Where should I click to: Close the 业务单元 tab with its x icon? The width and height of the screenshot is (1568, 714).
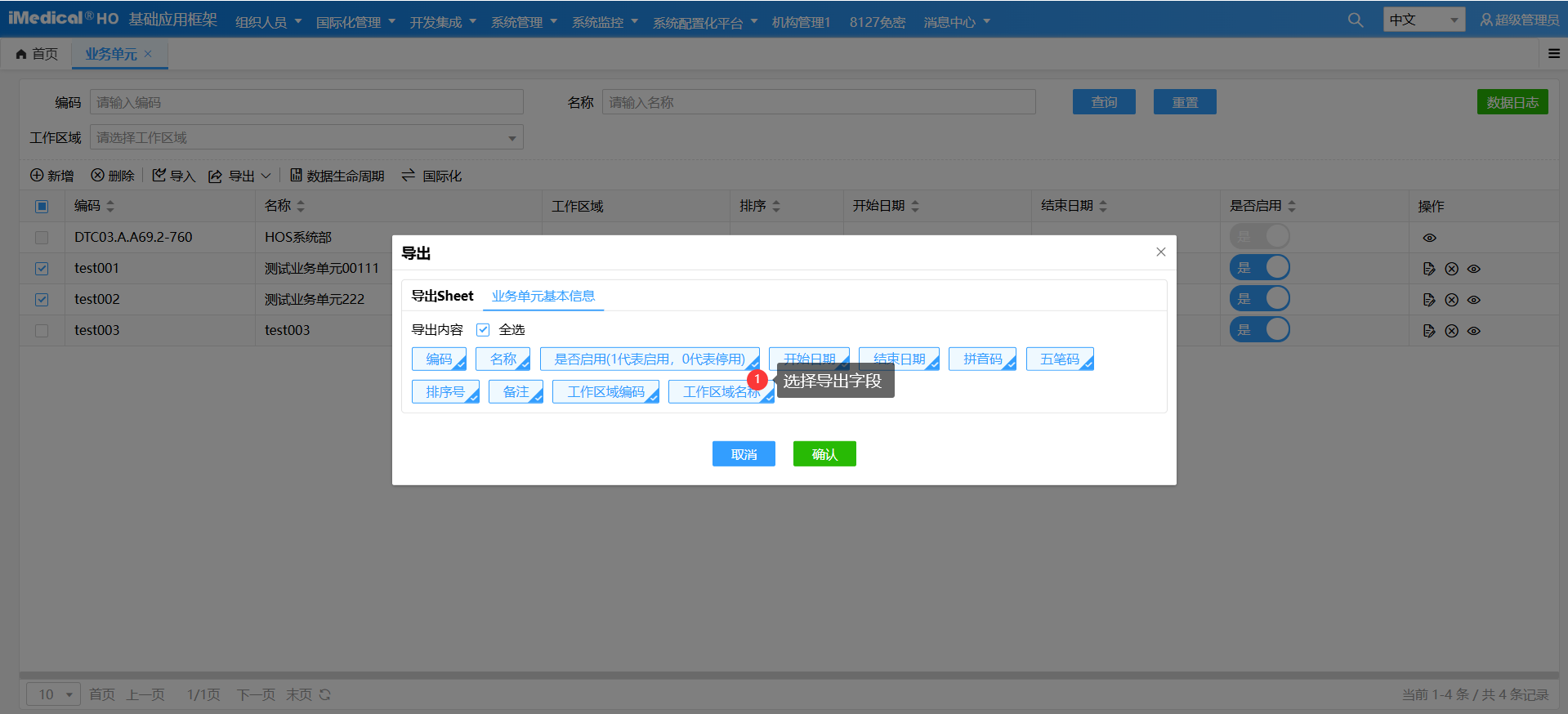click(148, 54)
